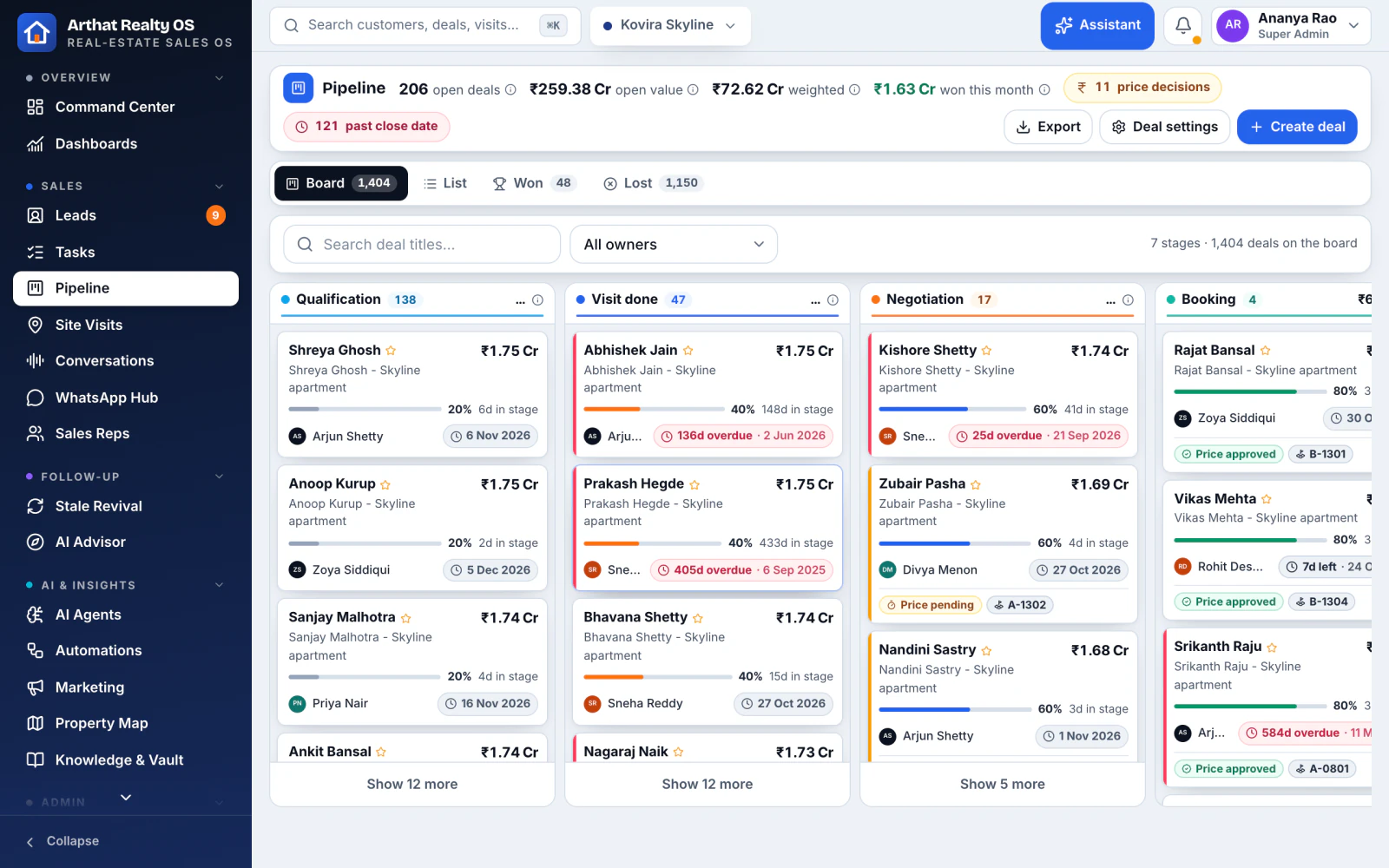This screenshot has height=868, width=1389.
Task: Click Shreya Ghosh 20% progress bar
Action: [365, 409]
